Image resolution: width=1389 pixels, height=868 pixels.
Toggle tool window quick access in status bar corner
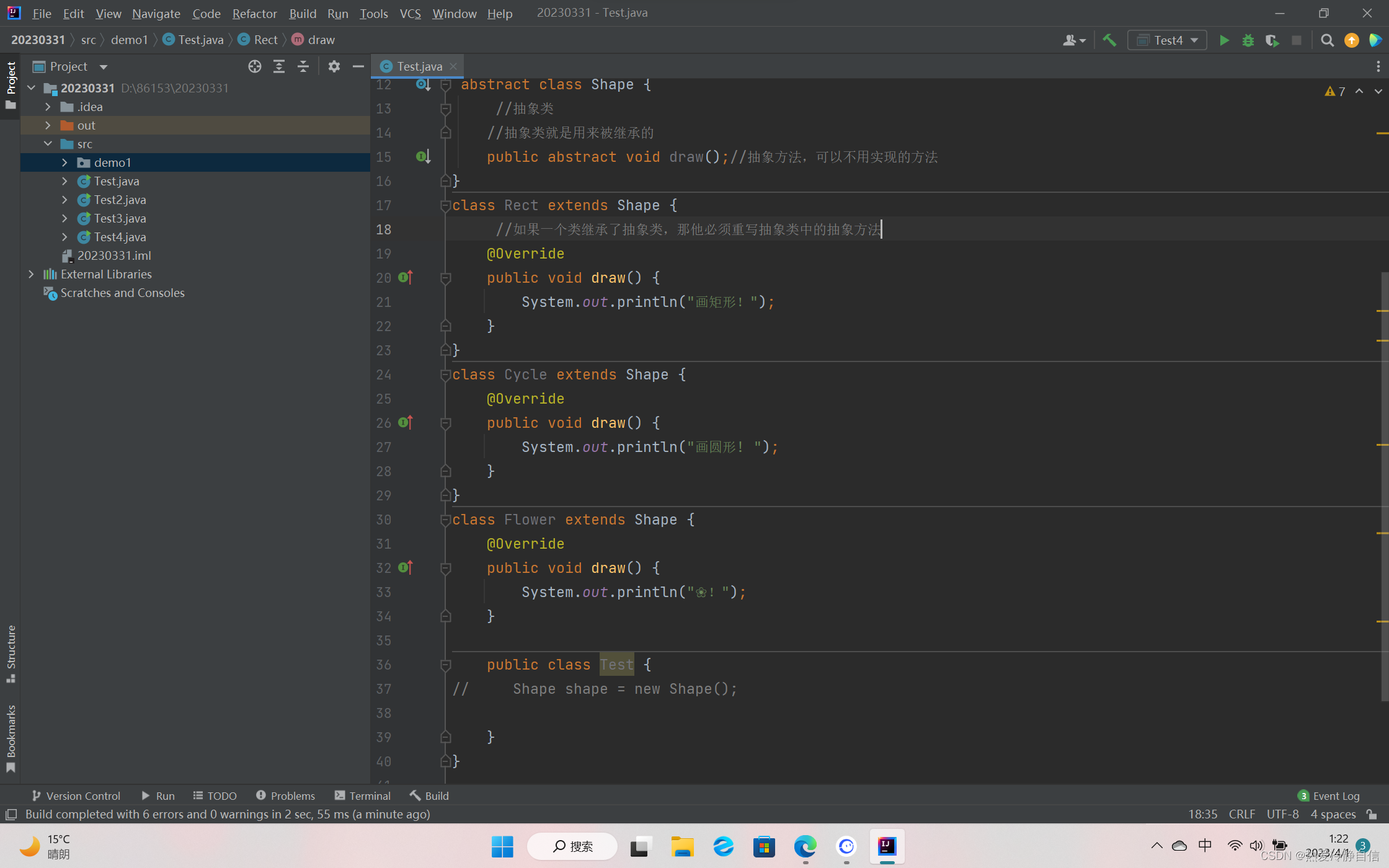click(x=11, y=814)
